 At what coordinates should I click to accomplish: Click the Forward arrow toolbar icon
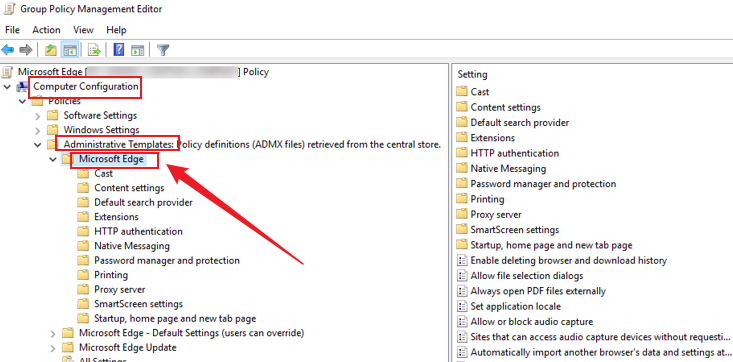tap(26, 50)
